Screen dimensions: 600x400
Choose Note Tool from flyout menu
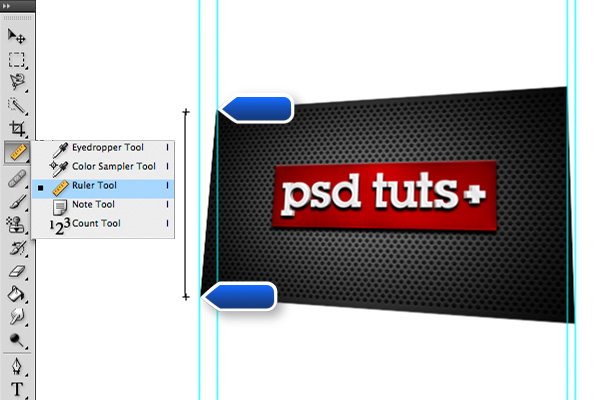click(103, 205)
